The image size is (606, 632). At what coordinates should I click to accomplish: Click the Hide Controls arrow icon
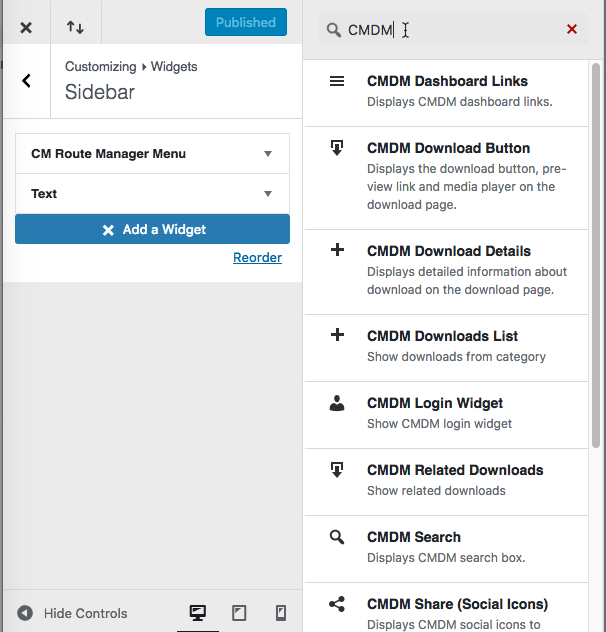click(25, 613)
